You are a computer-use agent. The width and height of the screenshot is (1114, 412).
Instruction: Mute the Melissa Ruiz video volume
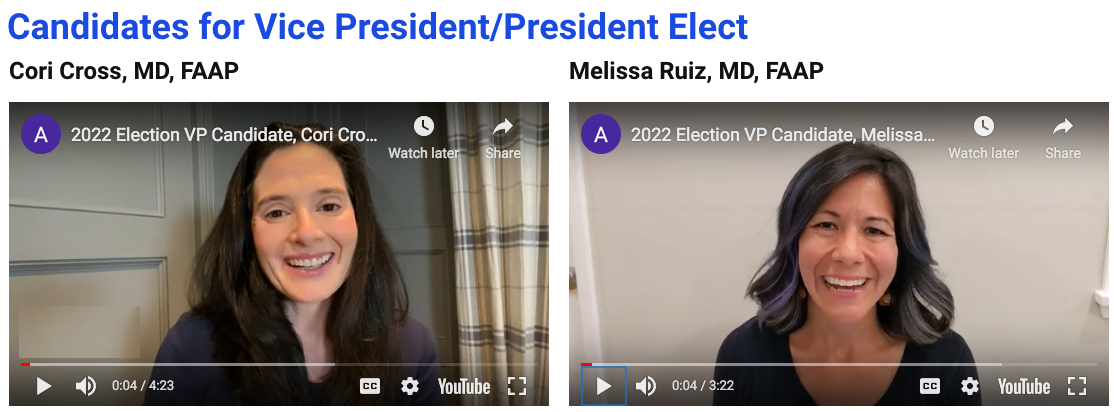tap(645, 386)
